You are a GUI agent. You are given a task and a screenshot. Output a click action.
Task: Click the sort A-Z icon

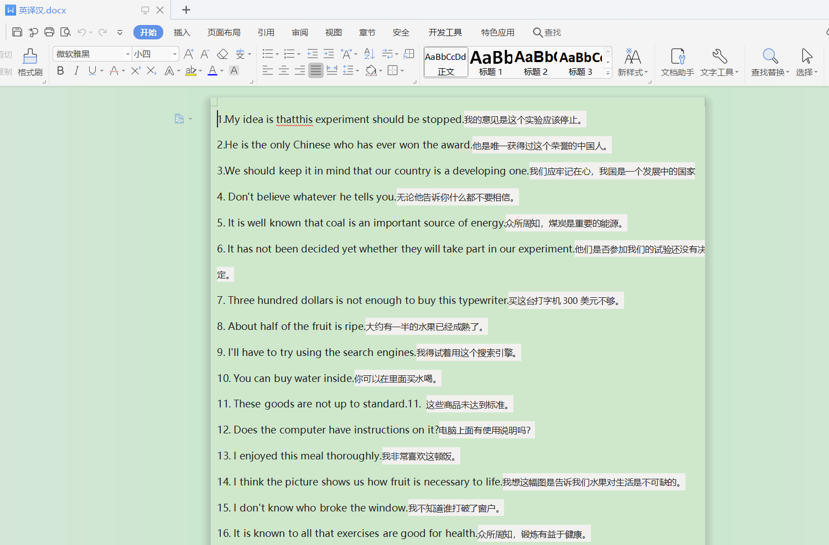tap(370, 54)
